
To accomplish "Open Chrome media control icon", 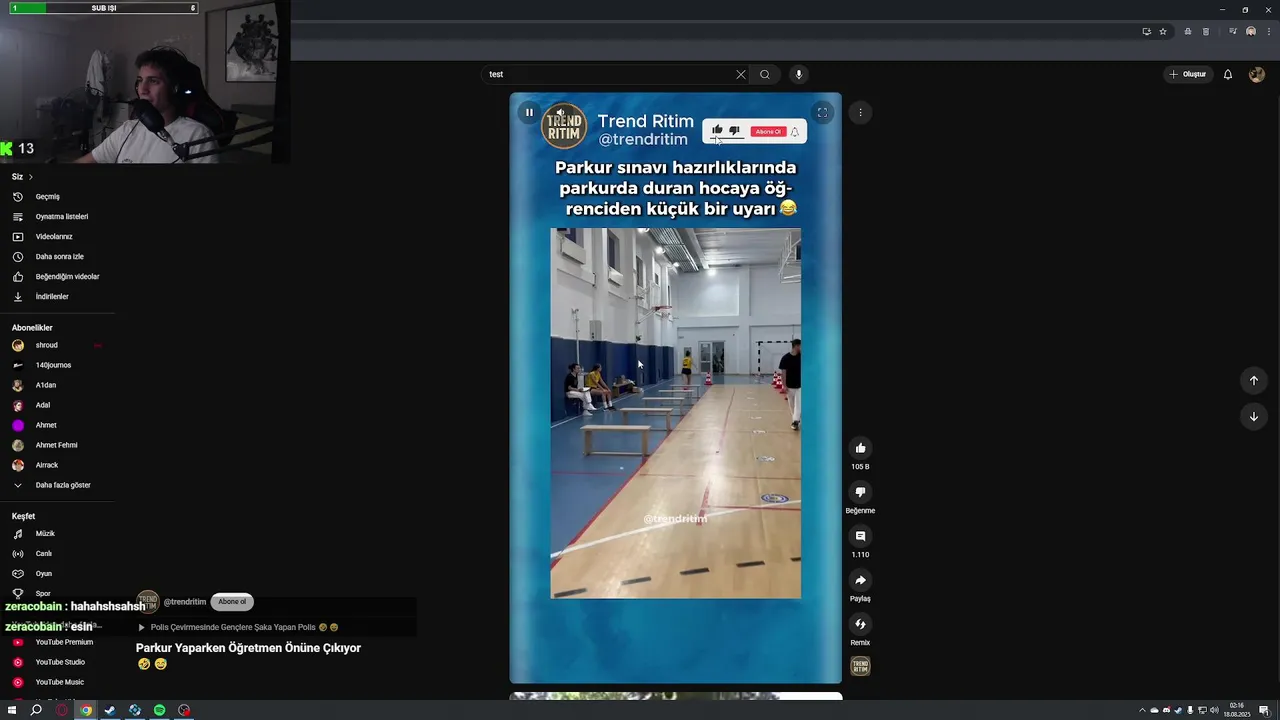I will pyautogui.click(x=1233, y=32).
